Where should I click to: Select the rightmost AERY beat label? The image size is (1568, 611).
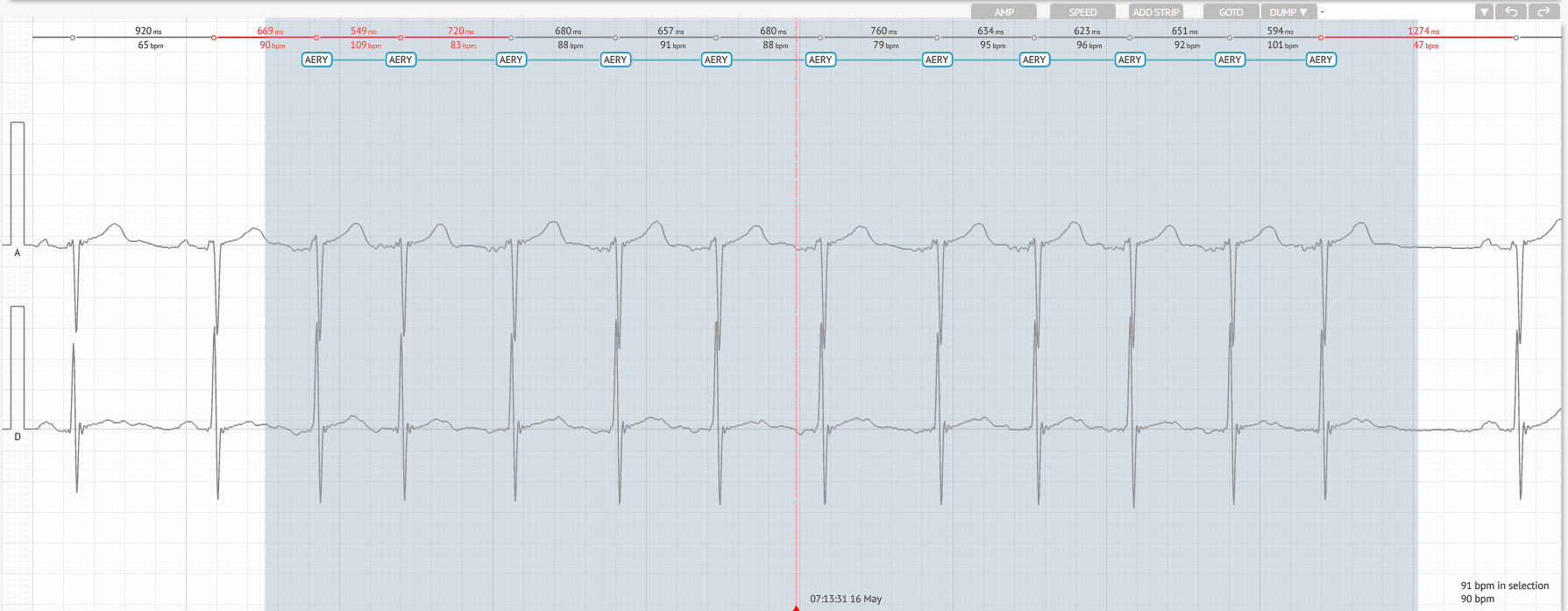pyautogui.click(x=1320, y=60)
